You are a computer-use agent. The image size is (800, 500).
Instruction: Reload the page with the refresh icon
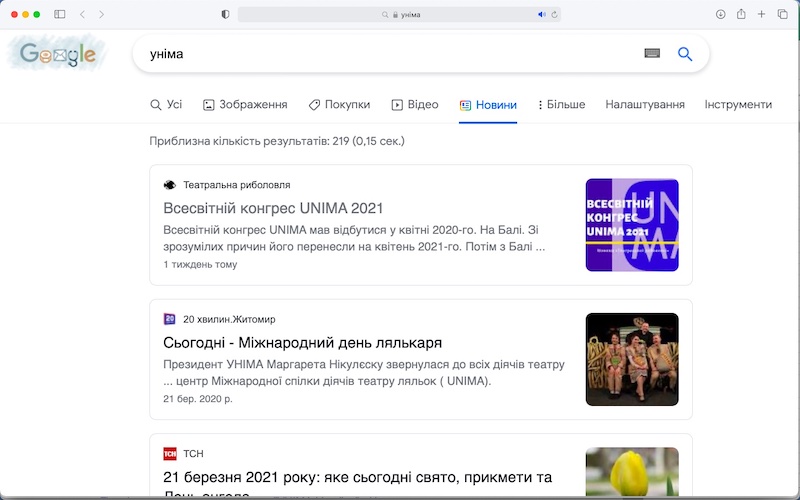(x=554, y=14)
